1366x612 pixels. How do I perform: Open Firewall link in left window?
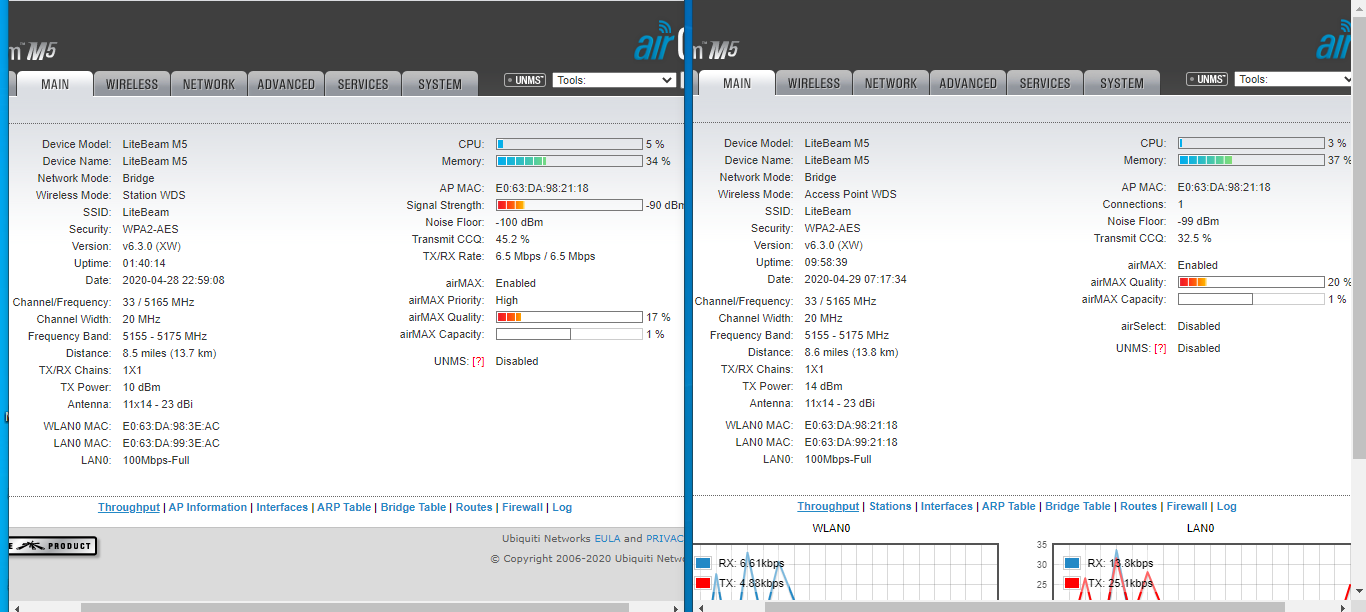tap(522, 507)
